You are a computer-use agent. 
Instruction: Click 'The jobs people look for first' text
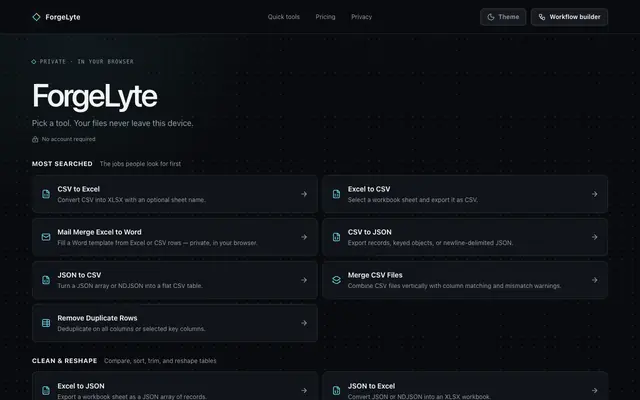tap(140, 164)
